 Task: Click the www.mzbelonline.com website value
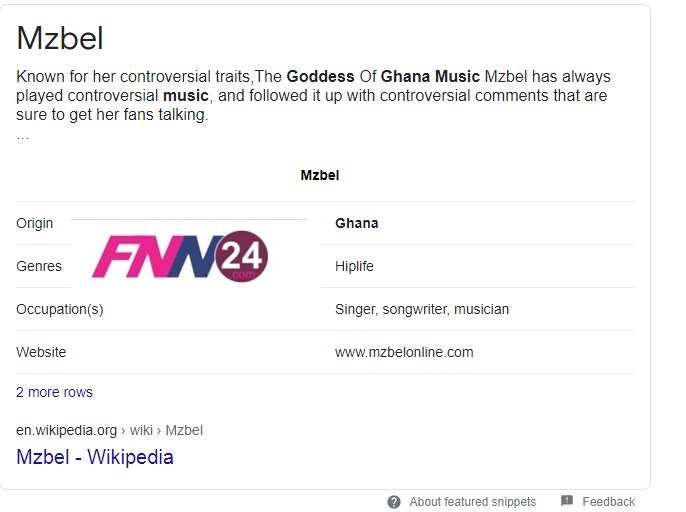pos(404,352)
